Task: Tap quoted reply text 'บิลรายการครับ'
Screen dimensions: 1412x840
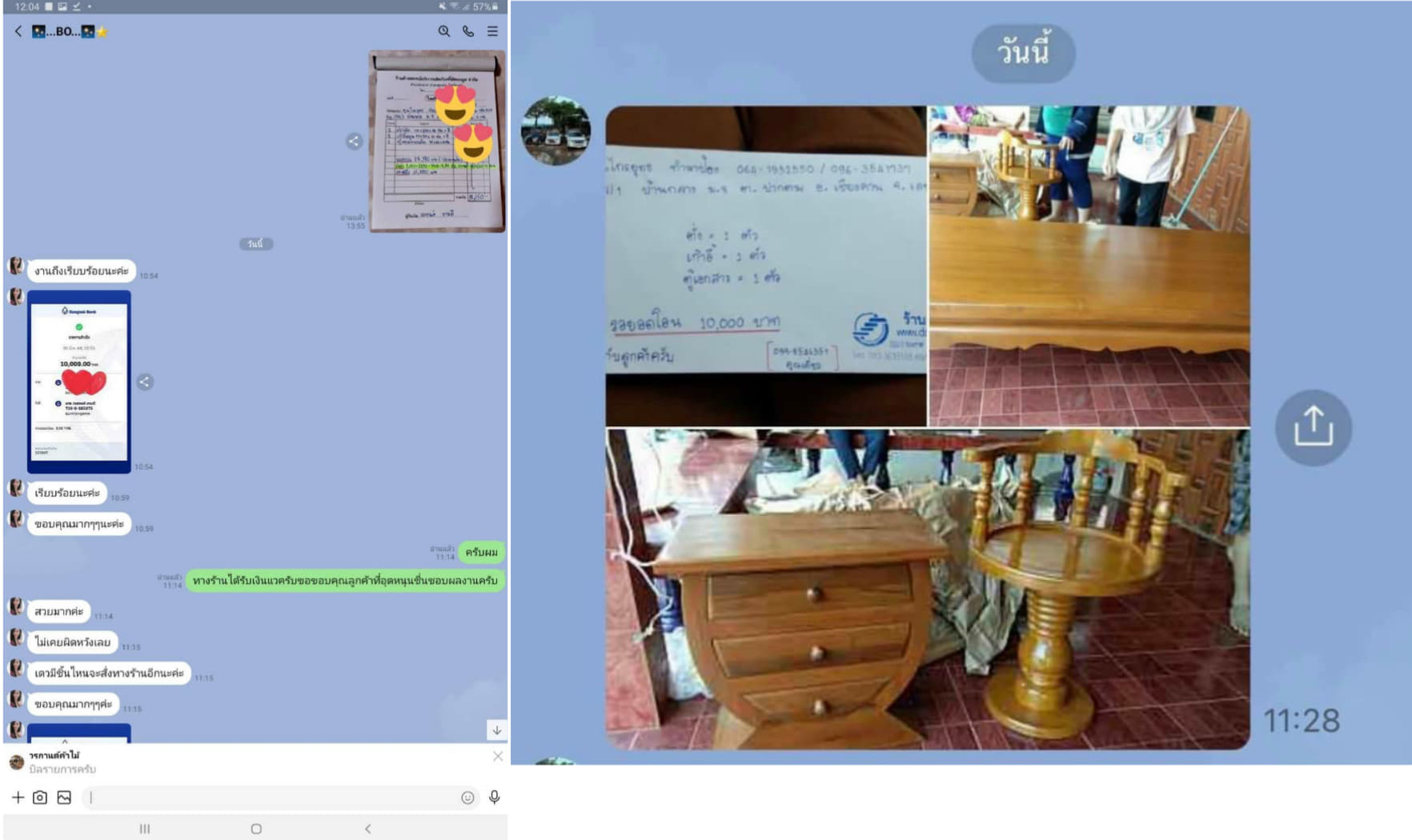Action: click(62, 769)
